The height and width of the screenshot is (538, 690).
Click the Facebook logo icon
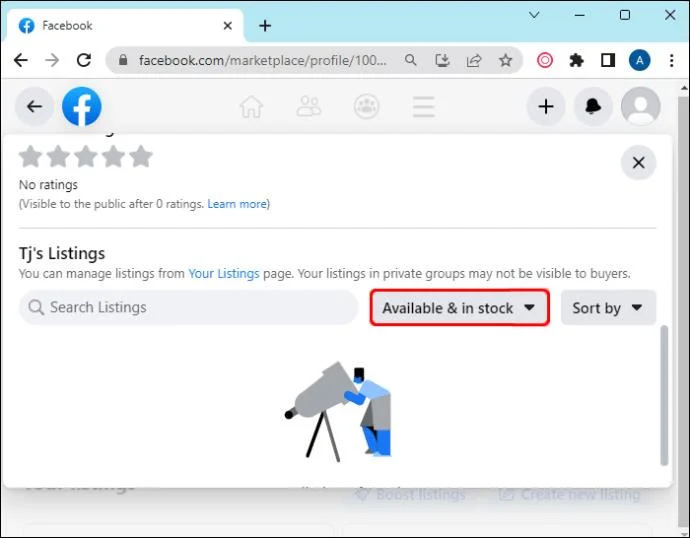tap(82, 106)
